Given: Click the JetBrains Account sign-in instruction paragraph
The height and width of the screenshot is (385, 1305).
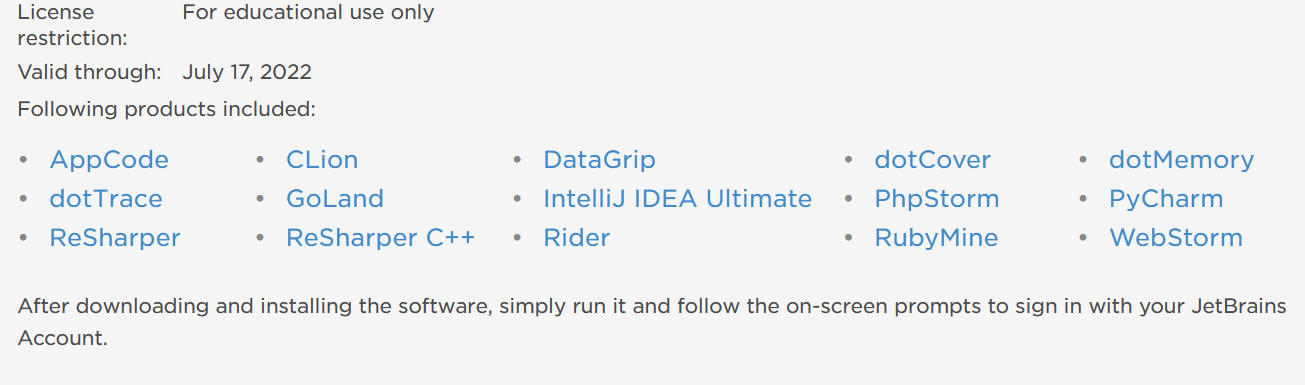Looking at the screenshot, I should [652, 322].
